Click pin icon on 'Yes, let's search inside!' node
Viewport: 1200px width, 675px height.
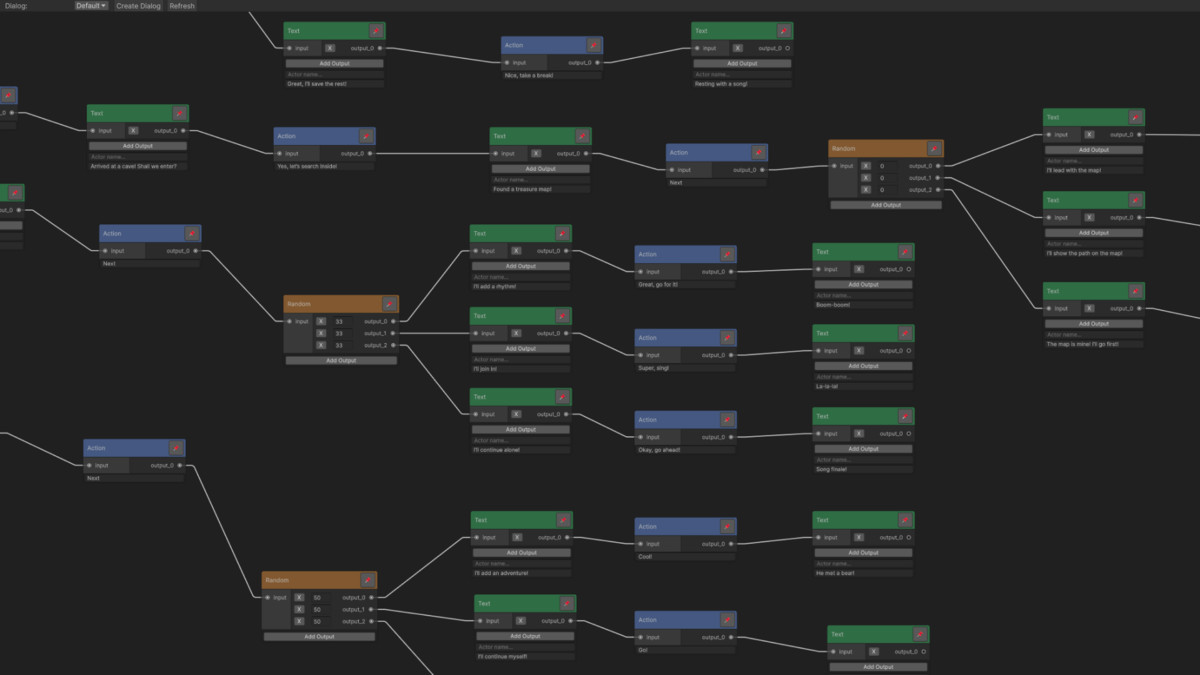[366, 136]
